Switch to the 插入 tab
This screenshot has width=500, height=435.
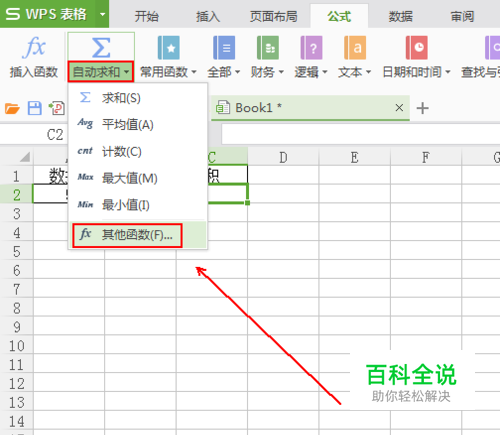click(x=208, y=16)
